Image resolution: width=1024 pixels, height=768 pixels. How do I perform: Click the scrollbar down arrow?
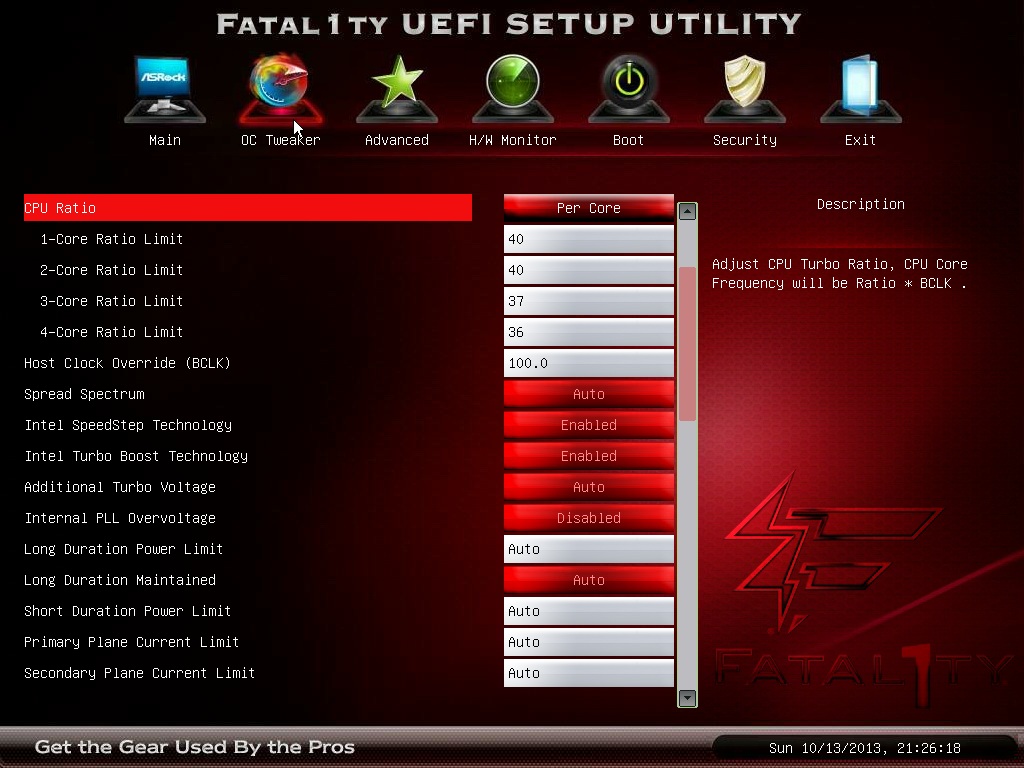pos(687,697)
